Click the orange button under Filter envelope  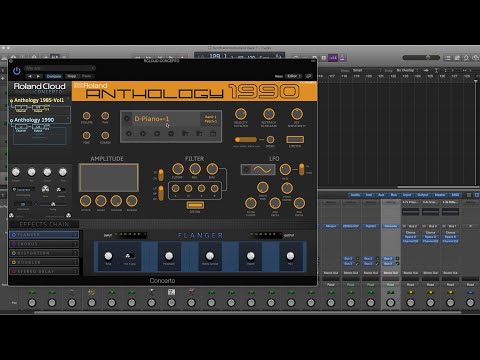195,205
